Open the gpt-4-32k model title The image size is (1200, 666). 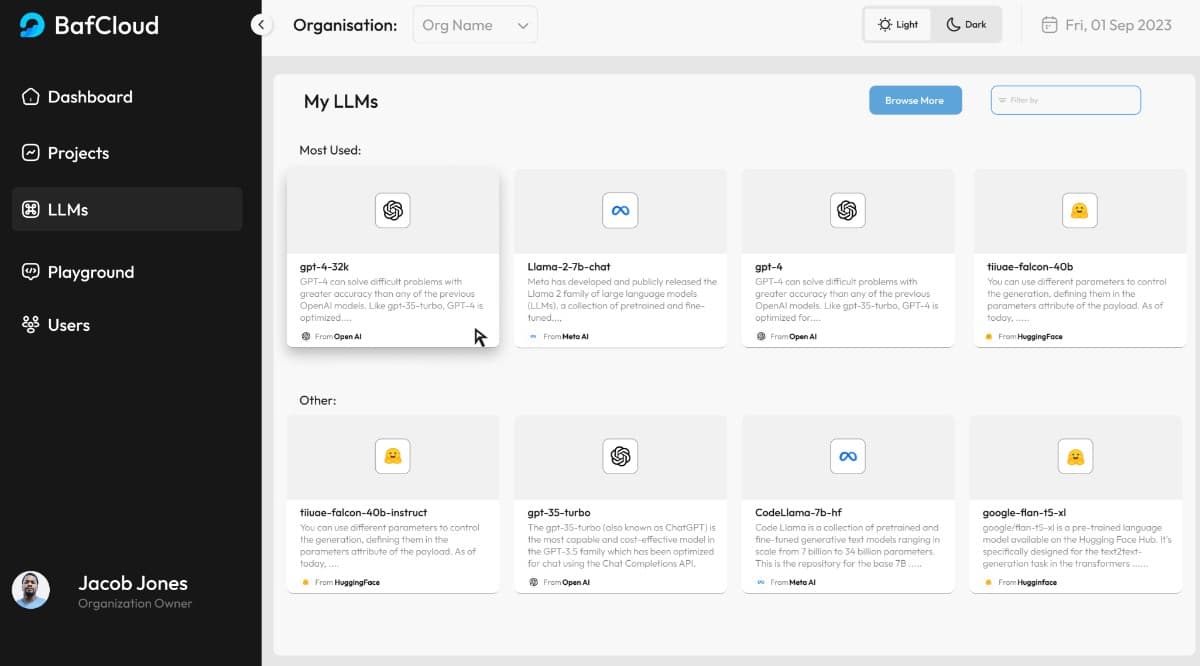point(323,267)
